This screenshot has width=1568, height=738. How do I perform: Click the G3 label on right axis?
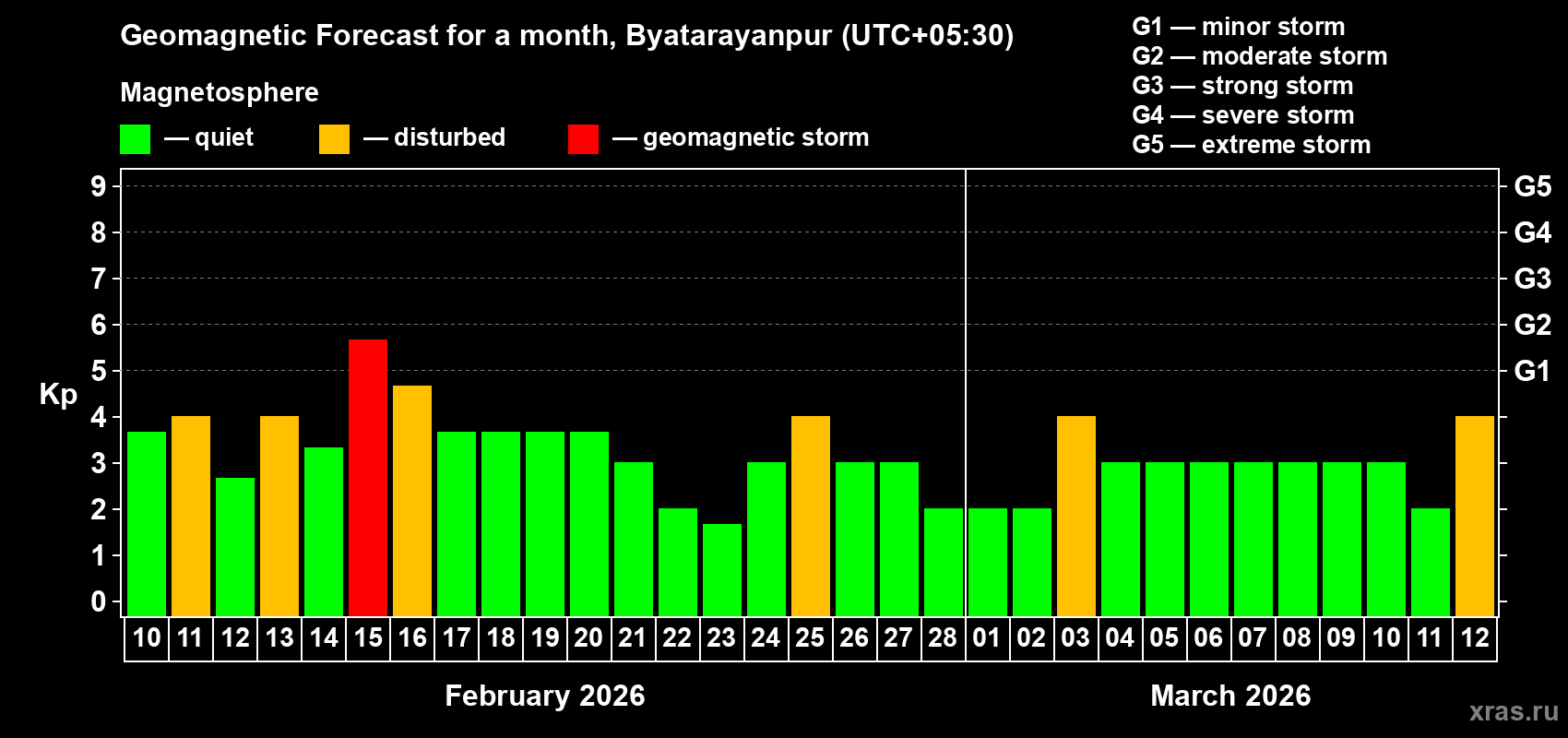(x=1533, y=279)
